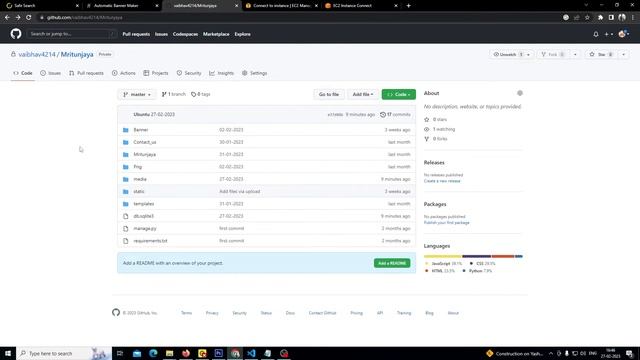This screenshot has height=360, width=640.
Task: Open a new browser tab with plus
Action: tap(409, 6)
